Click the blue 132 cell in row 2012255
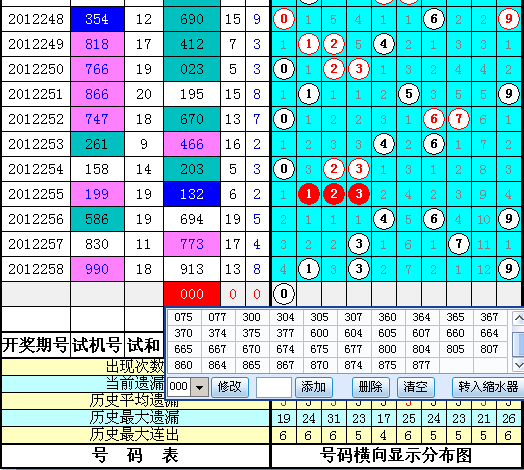The width and height of the screenshot is (524, 470). point(192,194)
